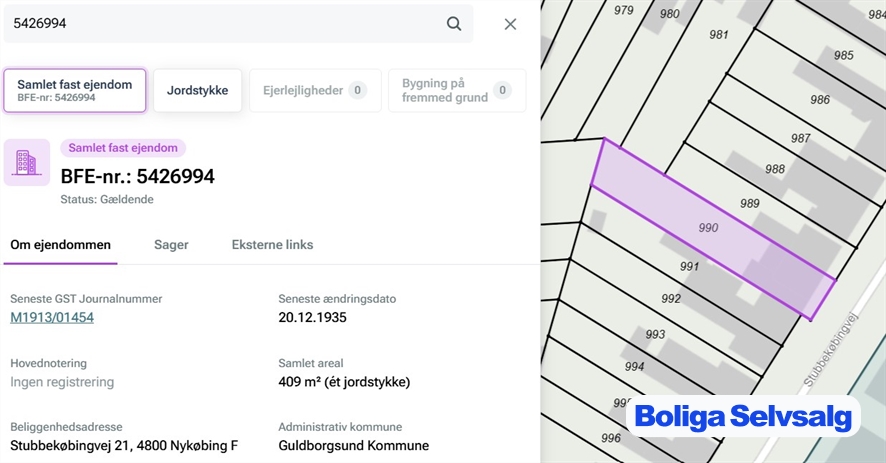The image size is (886, 463).
Task: Open the Om ejendommen tab
Action: click(60, 245)
